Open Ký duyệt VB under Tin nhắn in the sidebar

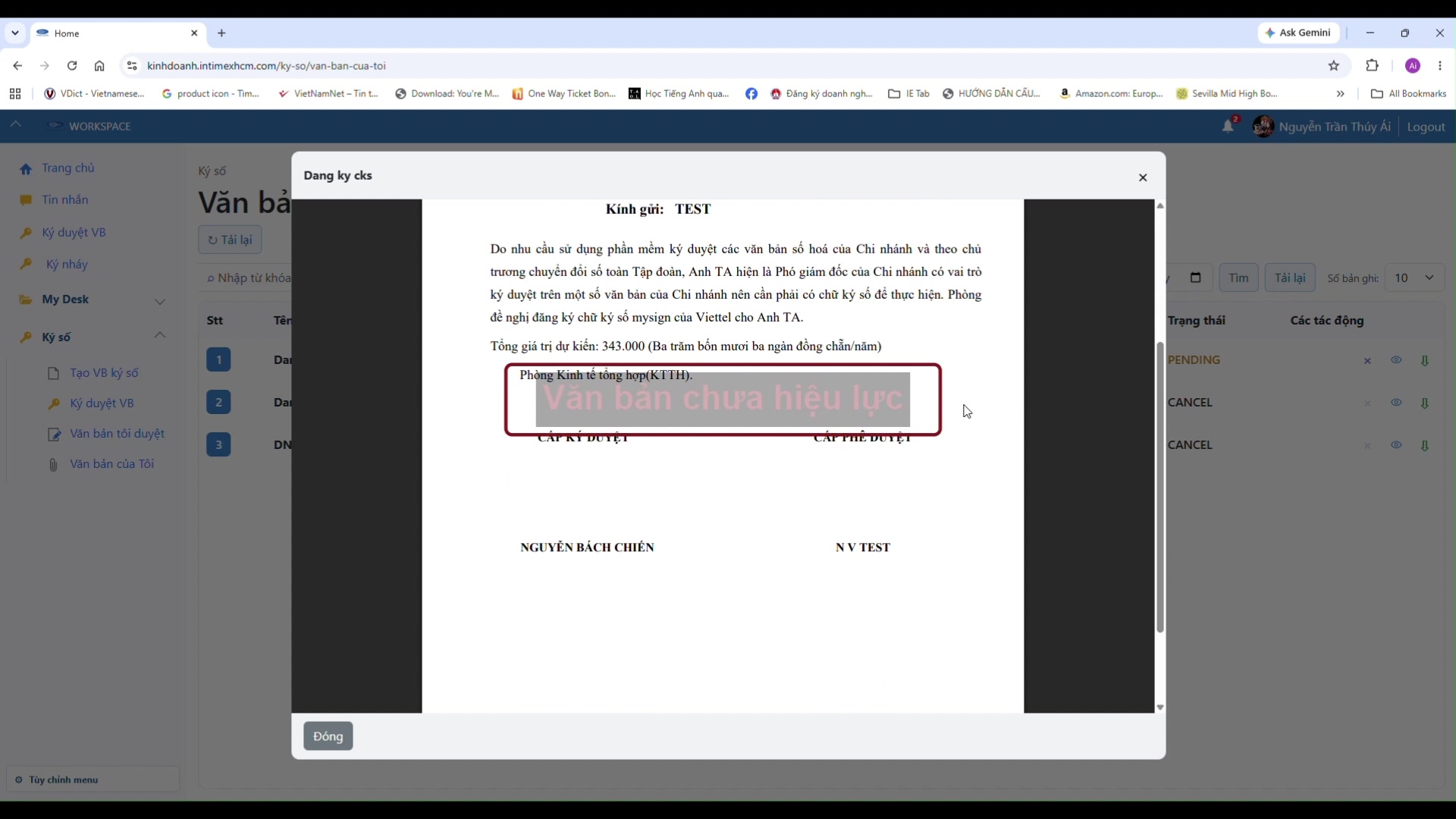(x=74, y=233)
